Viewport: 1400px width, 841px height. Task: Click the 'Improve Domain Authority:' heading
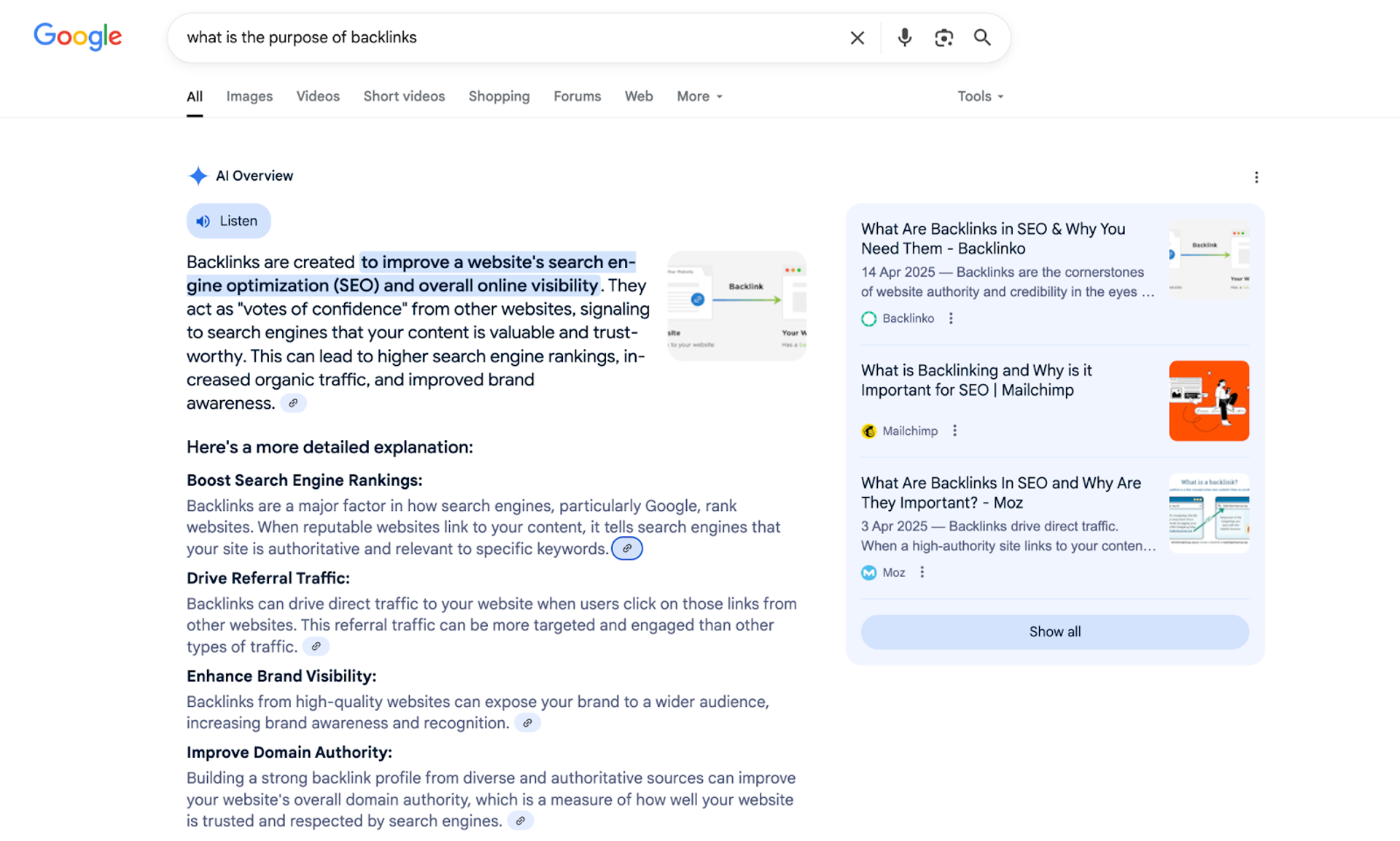(289, 752)
